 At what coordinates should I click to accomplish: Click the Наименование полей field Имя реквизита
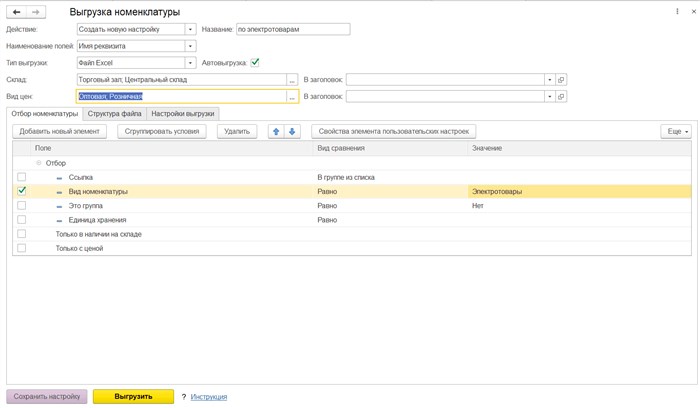[131, 46]
